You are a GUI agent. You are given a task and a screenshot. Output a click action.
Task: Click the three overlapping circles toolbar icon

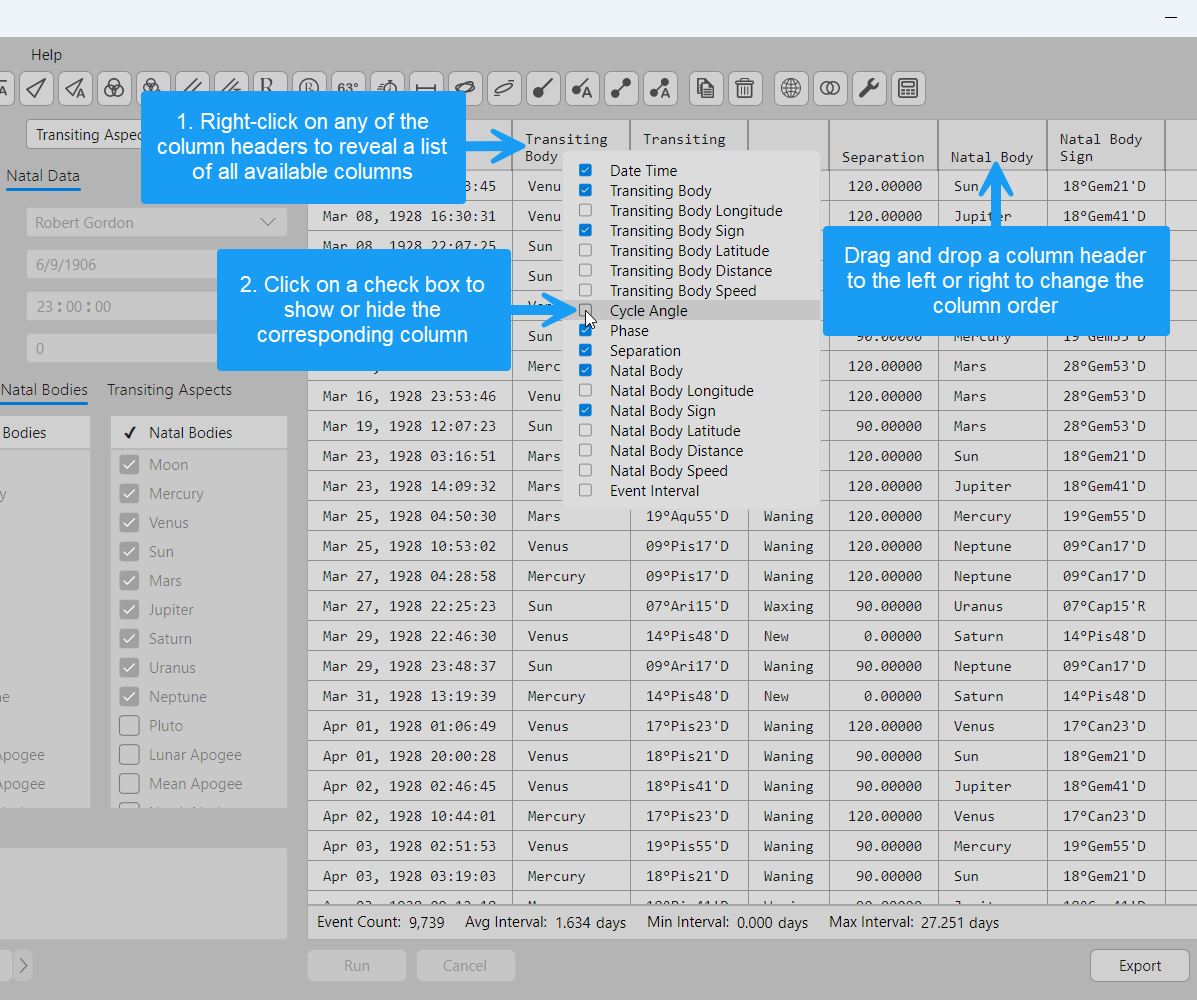click(x=114, y=89)
